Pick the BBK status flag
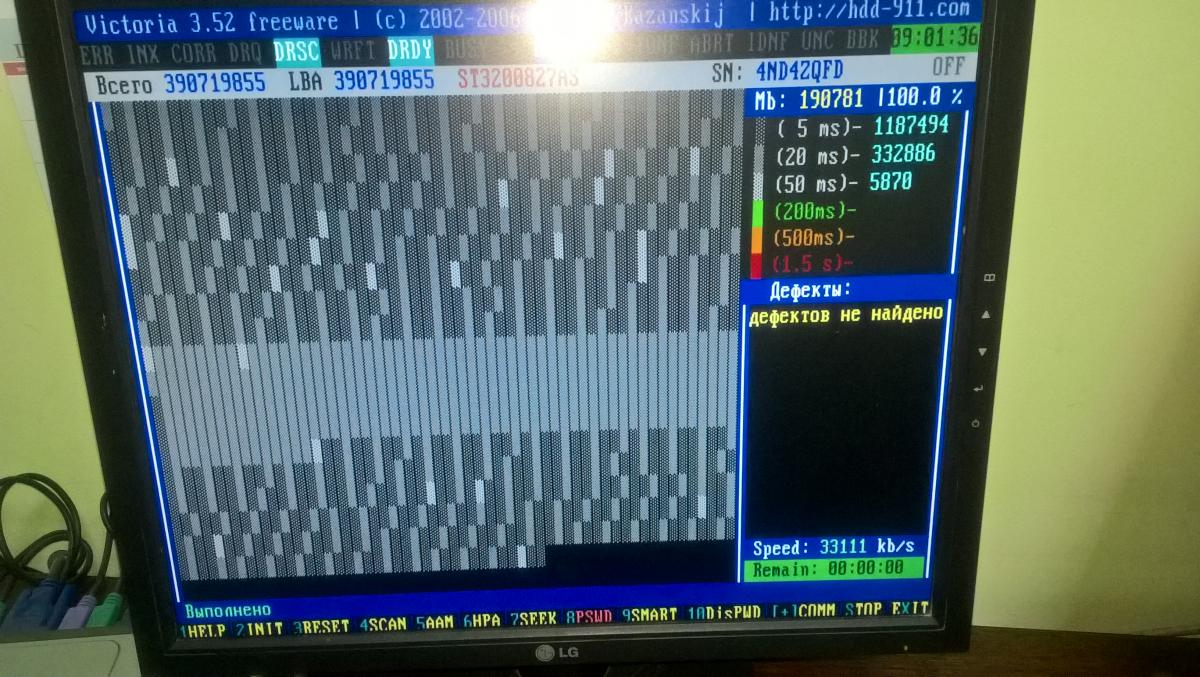Viewport: 1200px width, 677px height. [x=865, y=40]
